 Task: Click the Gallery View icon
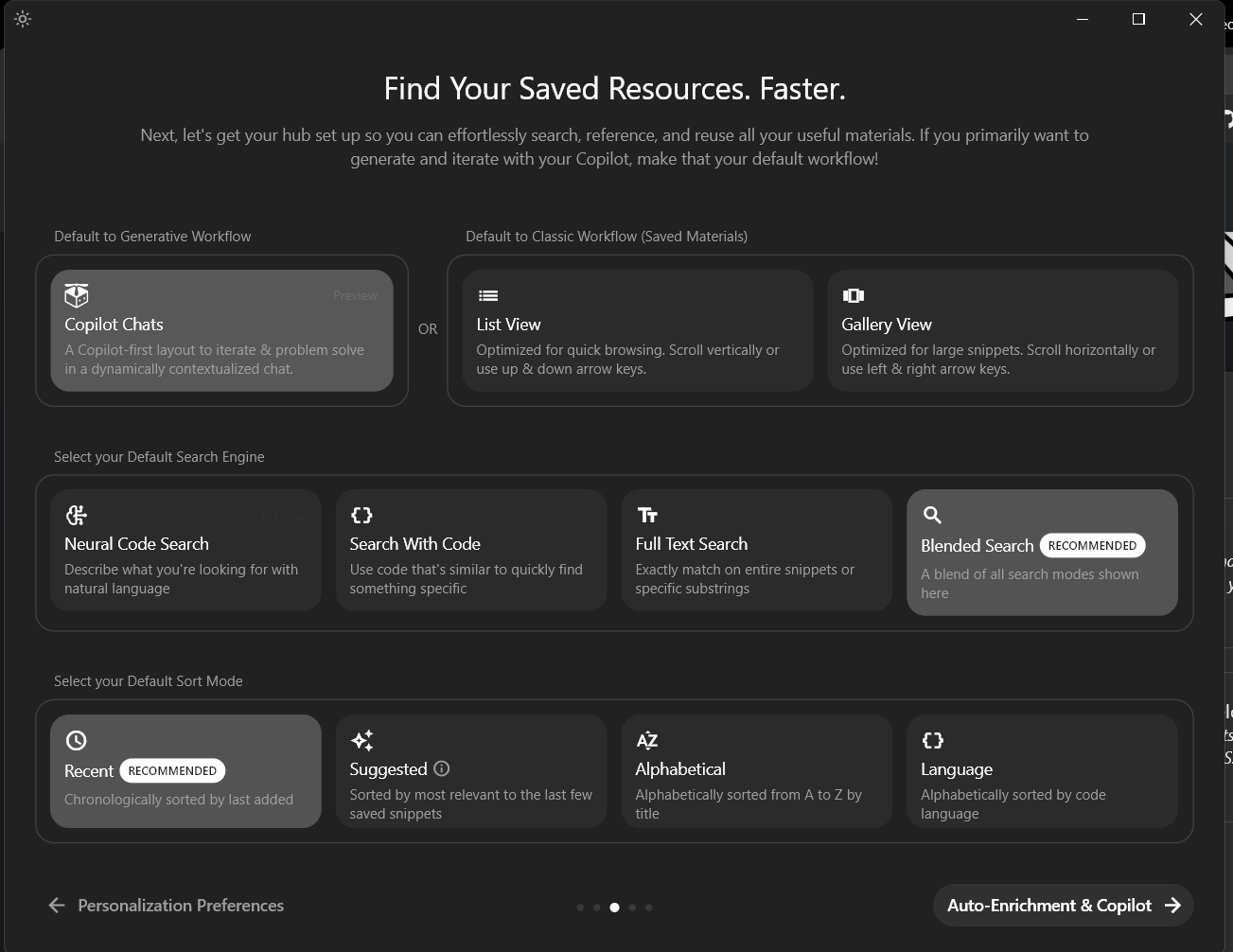[853, 294]
